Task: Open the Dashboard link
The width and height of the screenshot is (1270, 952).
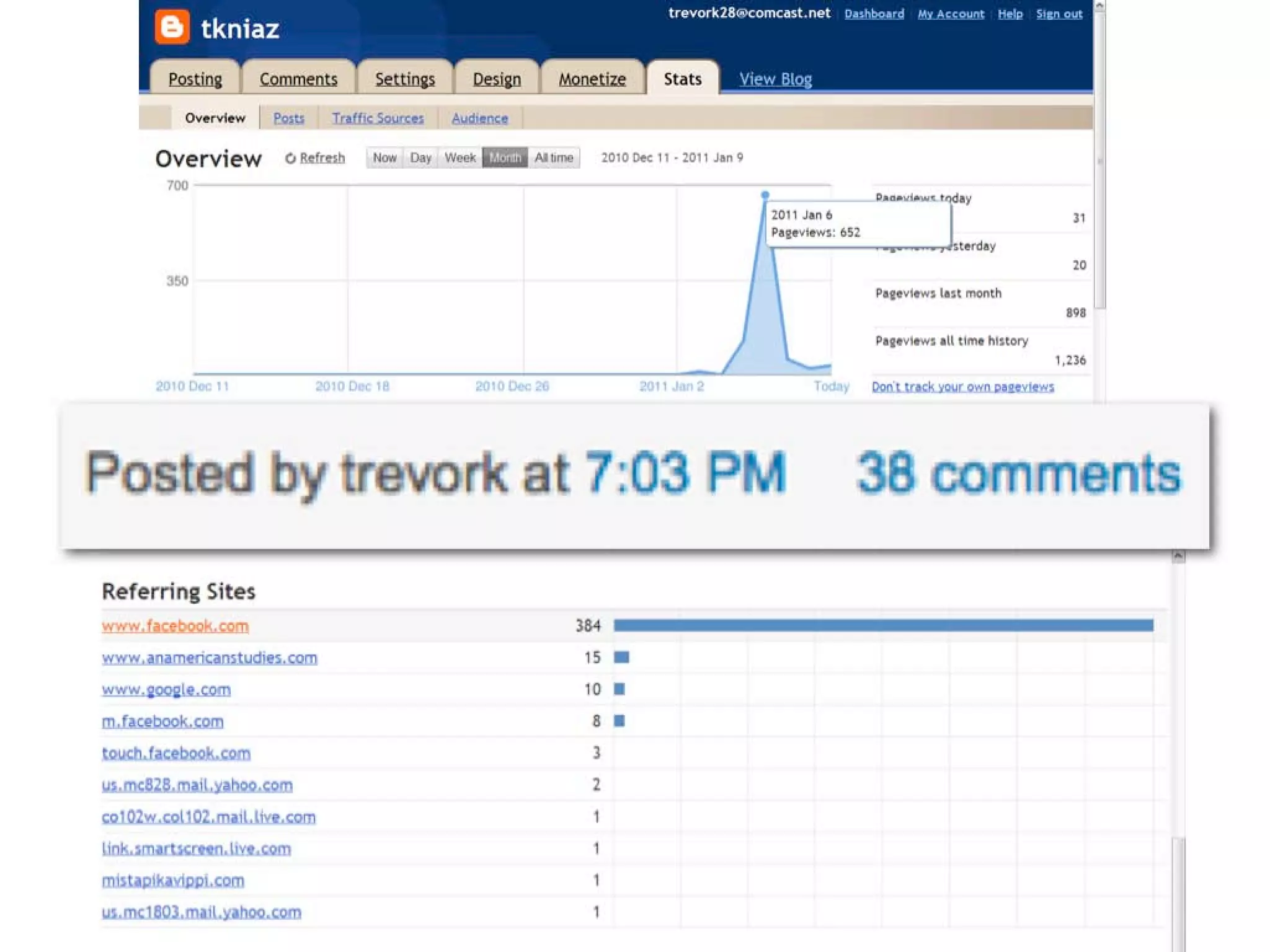Action: tap(874, 14)
